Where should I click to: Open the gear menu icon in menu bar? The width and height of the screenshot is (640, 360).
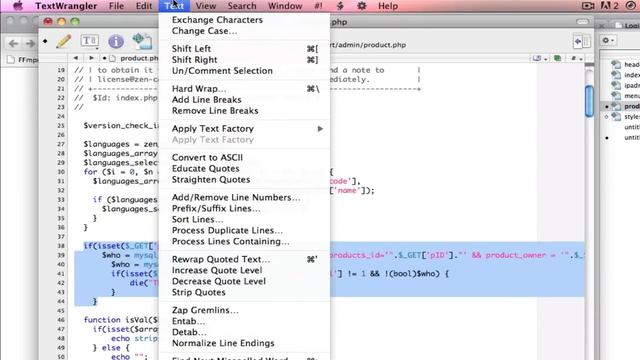pyautogui.click(x=362, y=6)
